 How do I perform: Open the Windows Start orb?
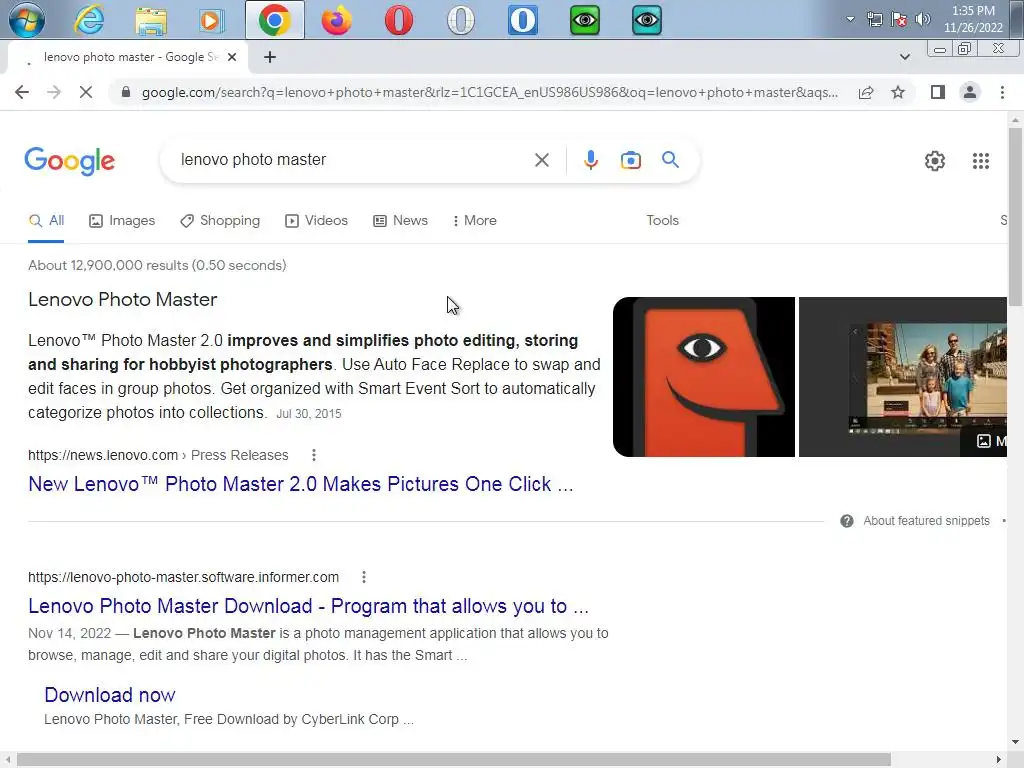pos(26,20)
